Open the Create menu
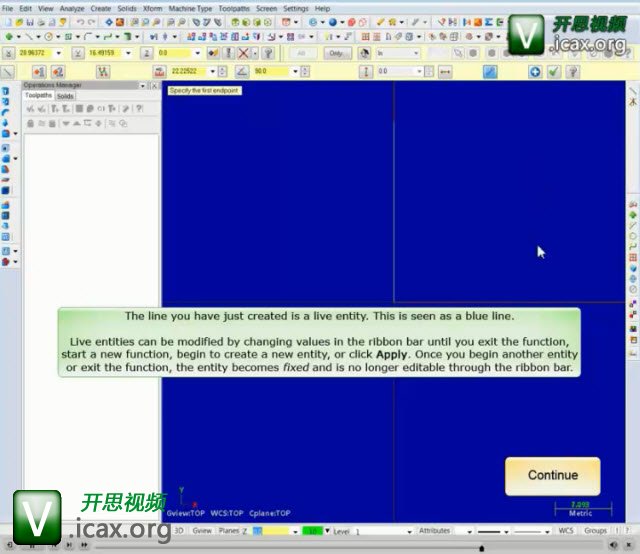Image resolution: width=640 pixels, height=554 pixels. click(x=100, y=8)
